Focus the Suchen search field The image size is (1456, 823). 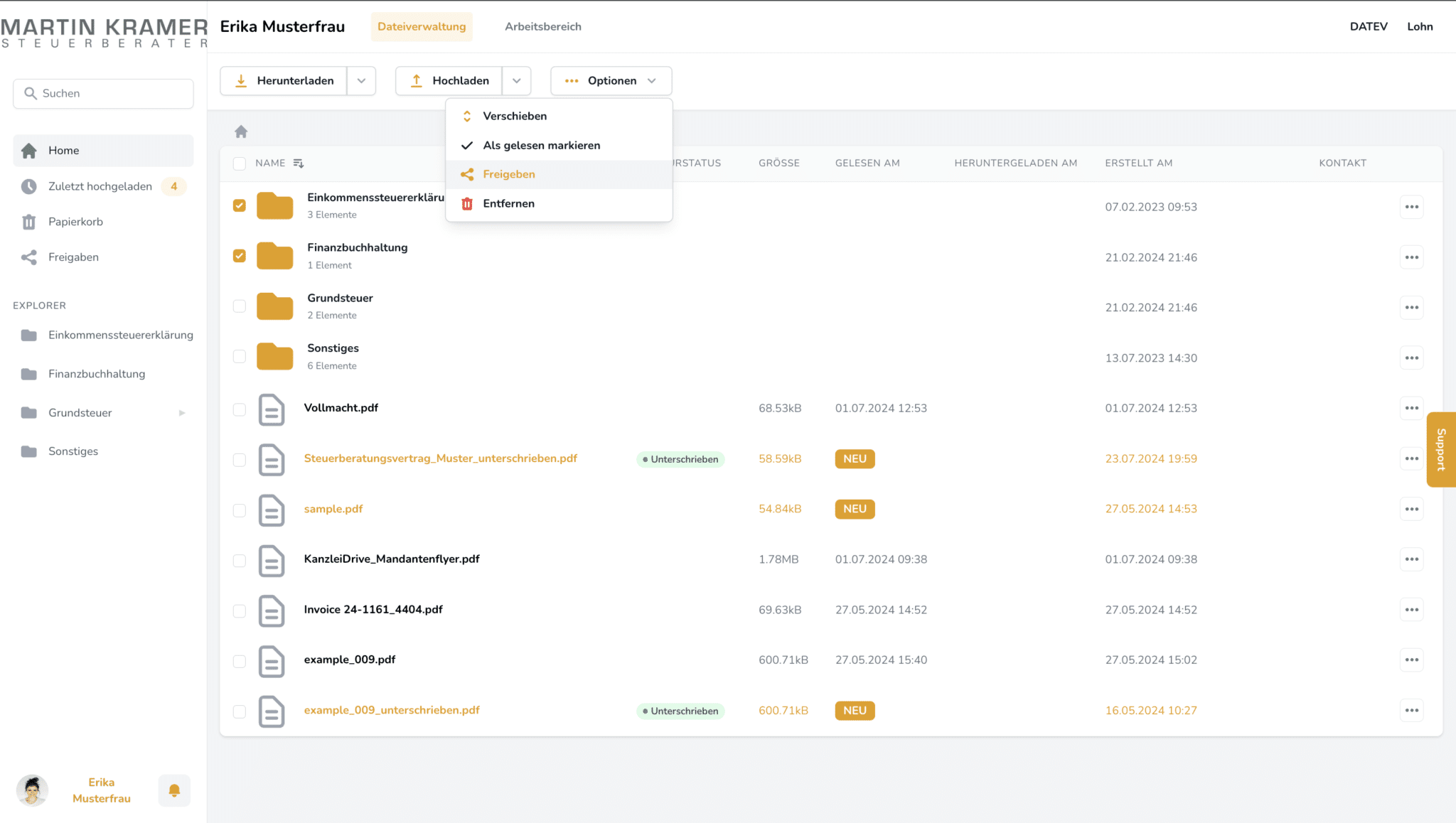[103, 93]
